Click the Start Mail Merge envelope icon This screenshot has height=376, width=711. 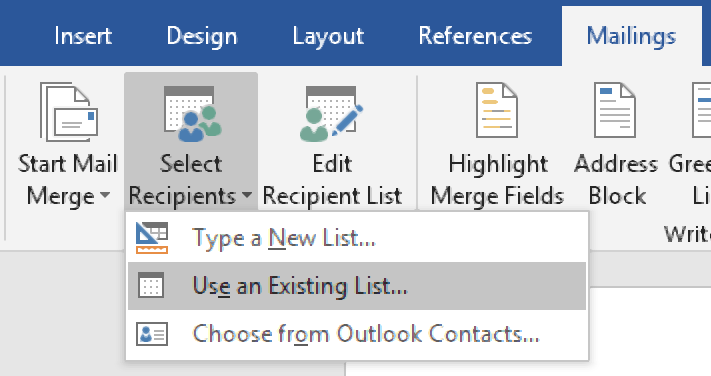coord(69,112)
